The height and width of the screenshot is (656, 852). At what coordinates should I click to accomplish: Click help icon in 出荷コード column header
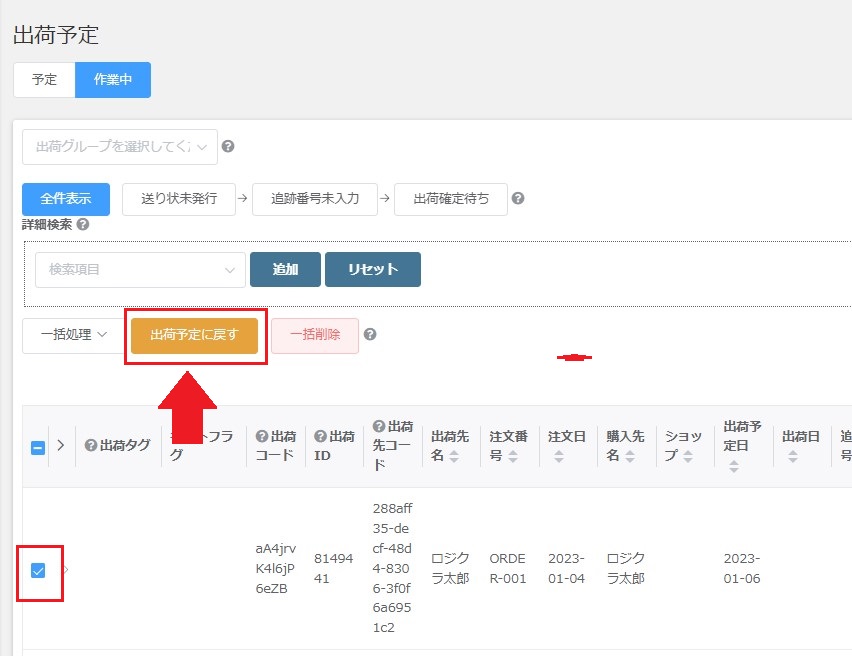pos(262,436)
